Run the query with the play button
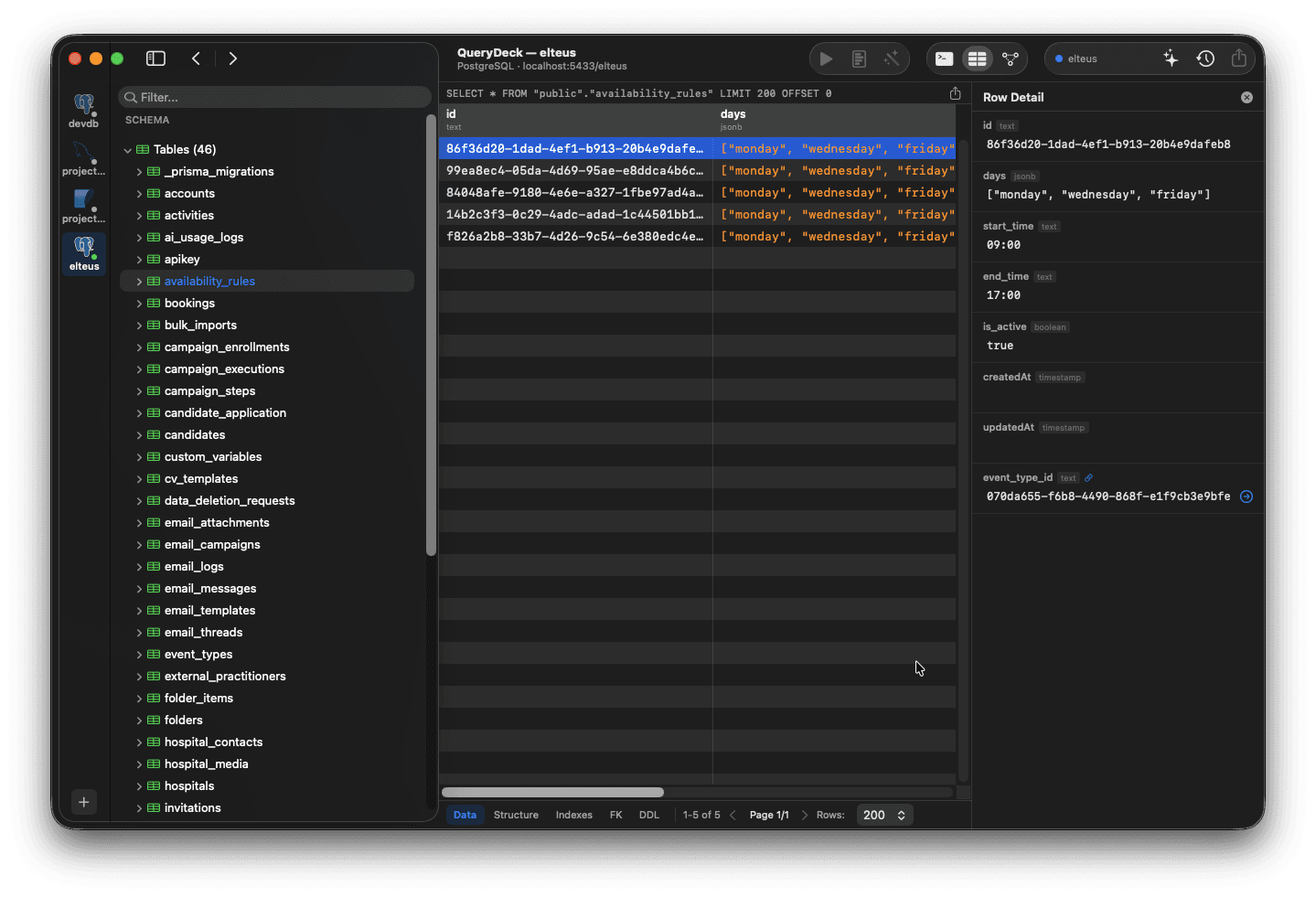The image size is (1316, 897). pos(826,59)
